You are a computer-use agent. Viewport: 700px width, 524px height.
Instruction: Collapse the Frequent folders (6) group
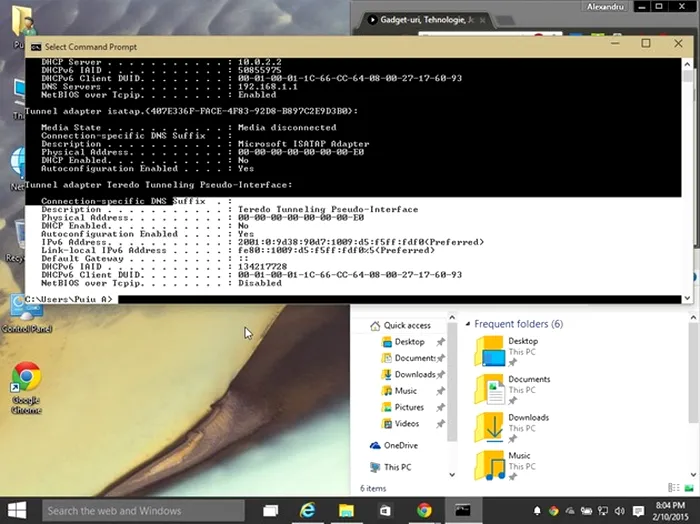467,324
